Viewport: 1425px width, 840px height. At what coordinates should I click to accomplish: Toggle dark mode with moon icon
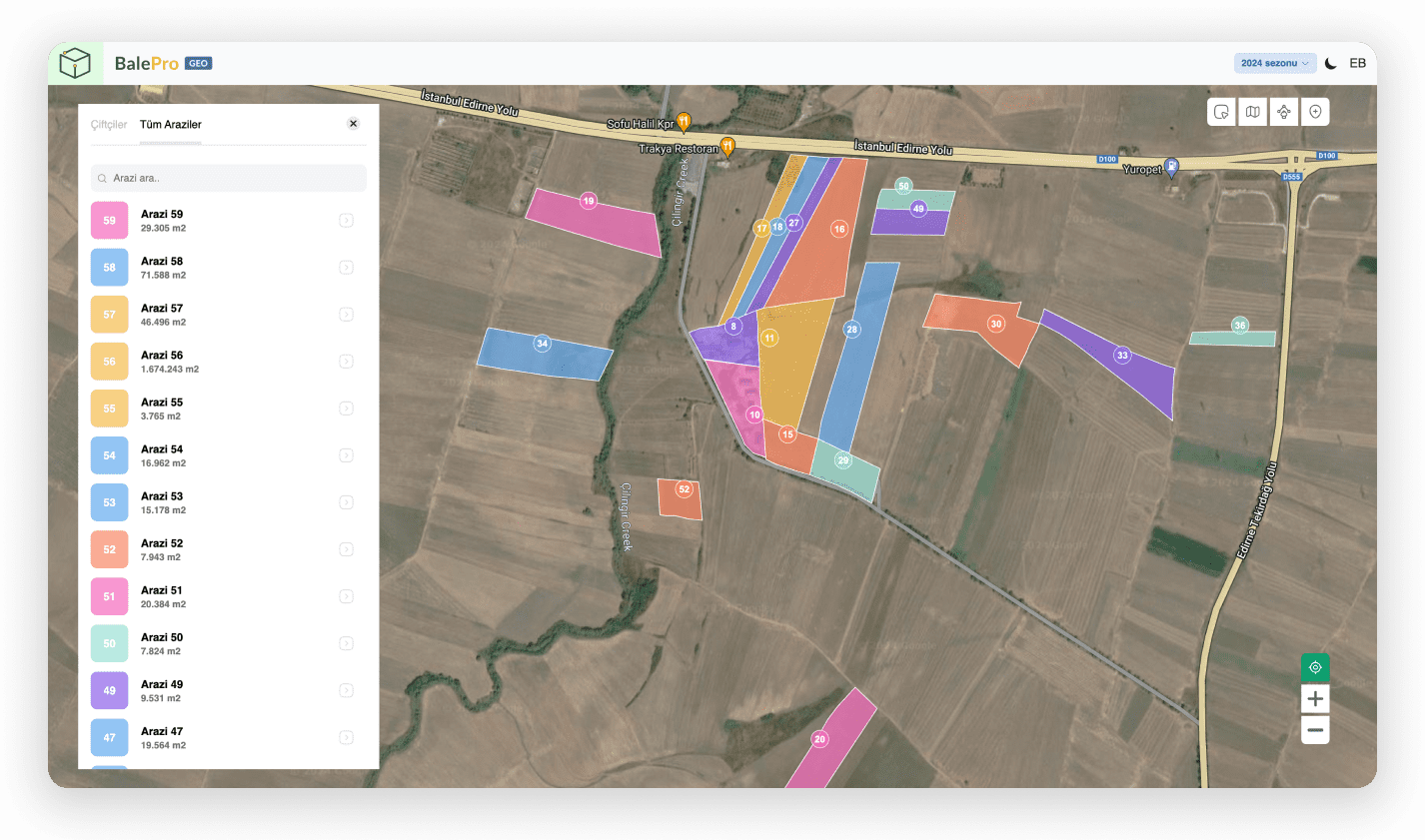1331,63
